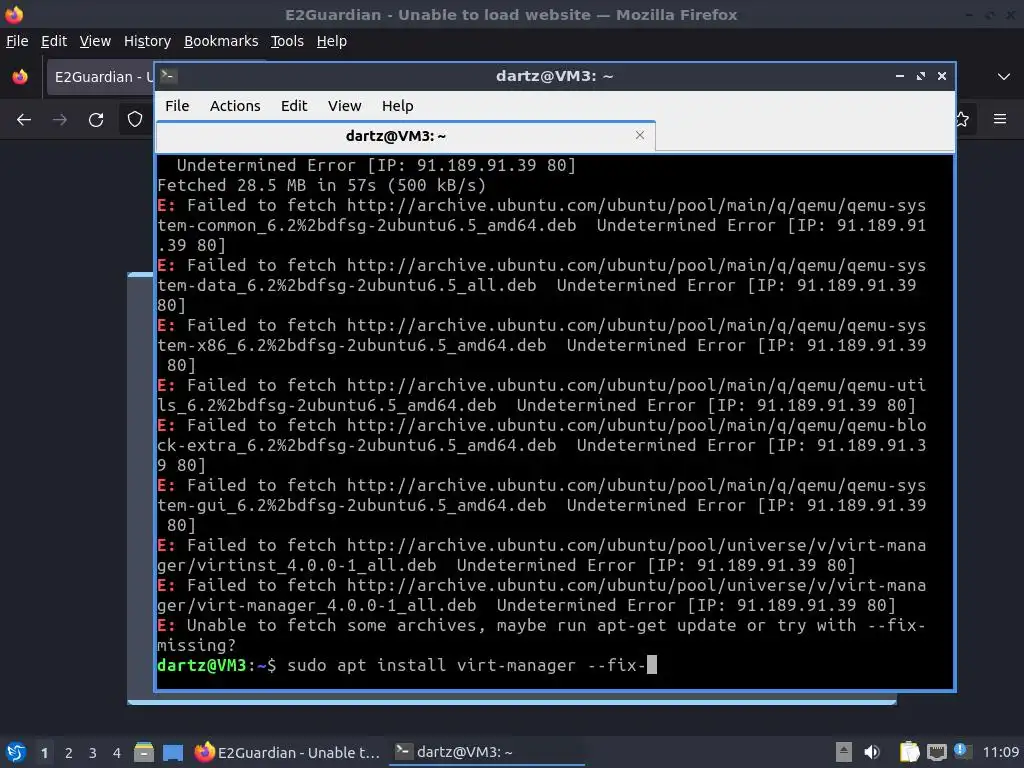Screen dimensions: 1024x768
Task: Open Firefox View menu
Action: [95, 41]
